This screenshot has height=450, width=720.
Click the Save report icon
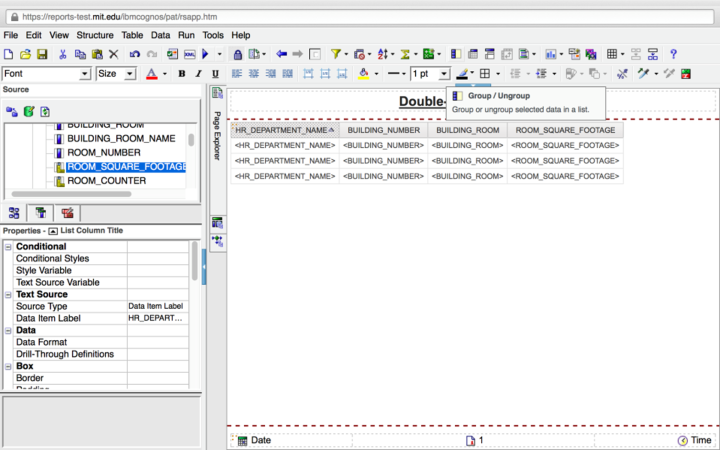coord(42,54)
